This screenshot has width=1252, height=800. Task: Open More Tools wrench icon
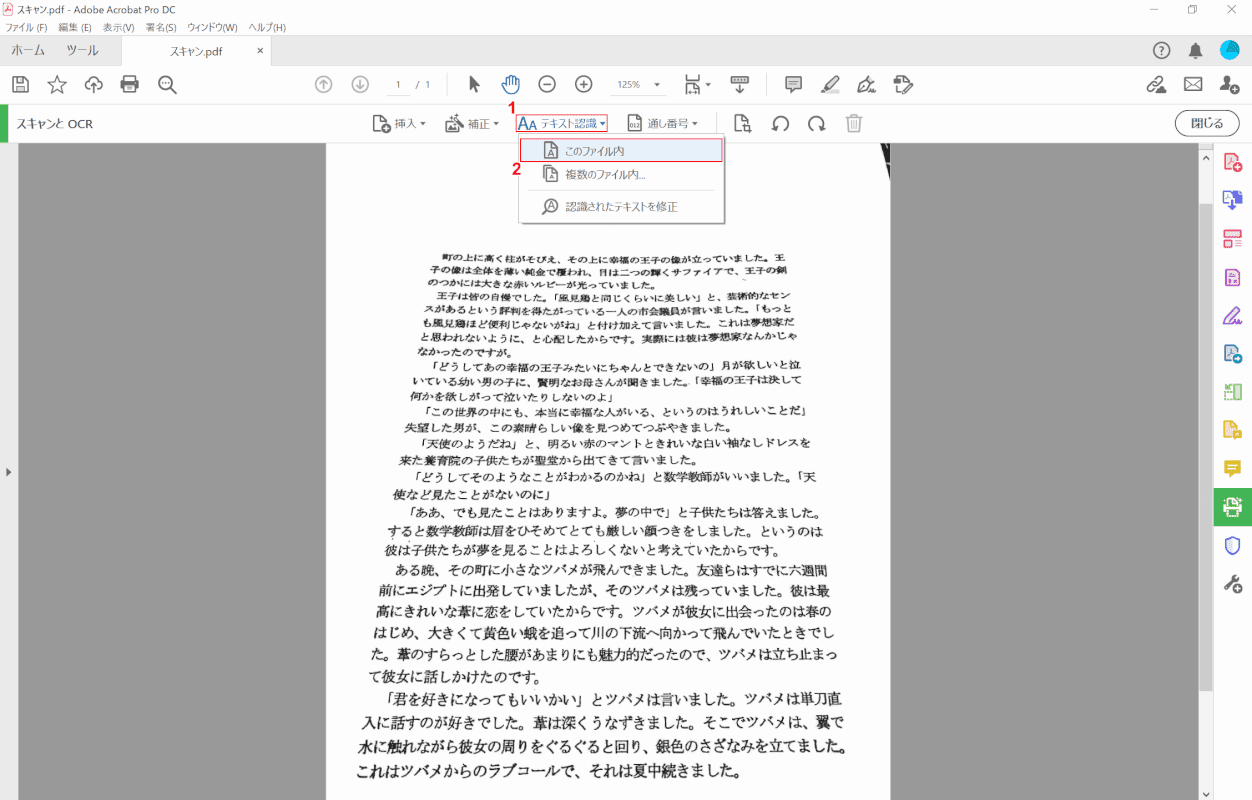1232,584
